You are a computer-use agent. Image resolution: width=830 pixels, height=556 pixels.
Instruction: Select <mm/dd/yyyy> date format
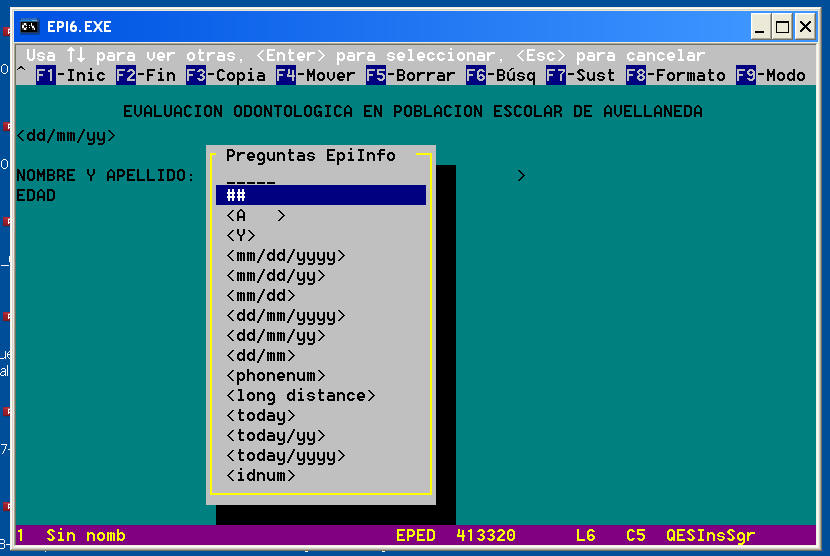pyautogui.click(x=286, y=256)
